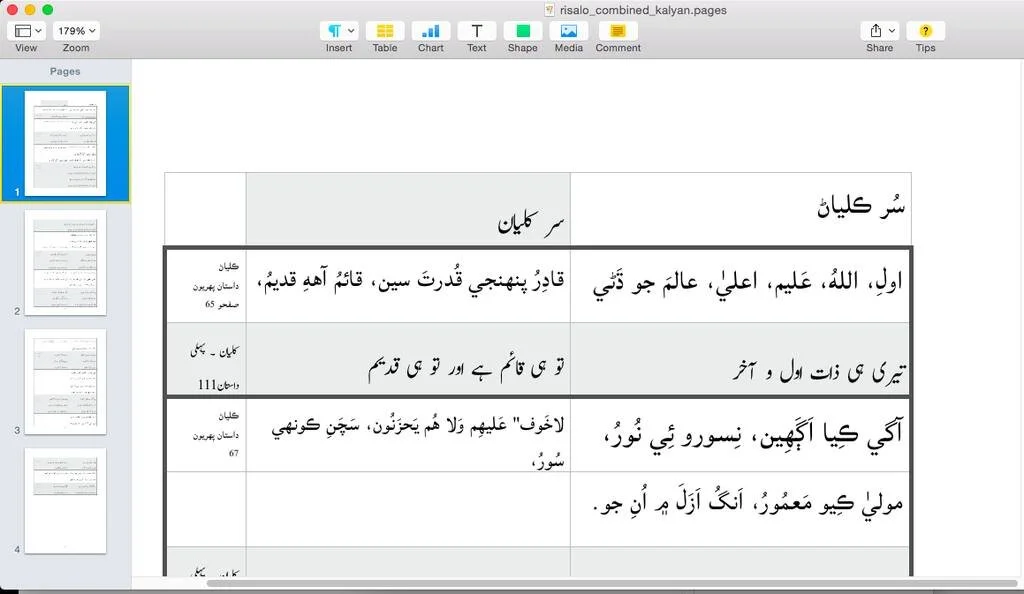Open Pages help via the Tips button
This screenshot has width=1024, height=594.
coord(925,32)
